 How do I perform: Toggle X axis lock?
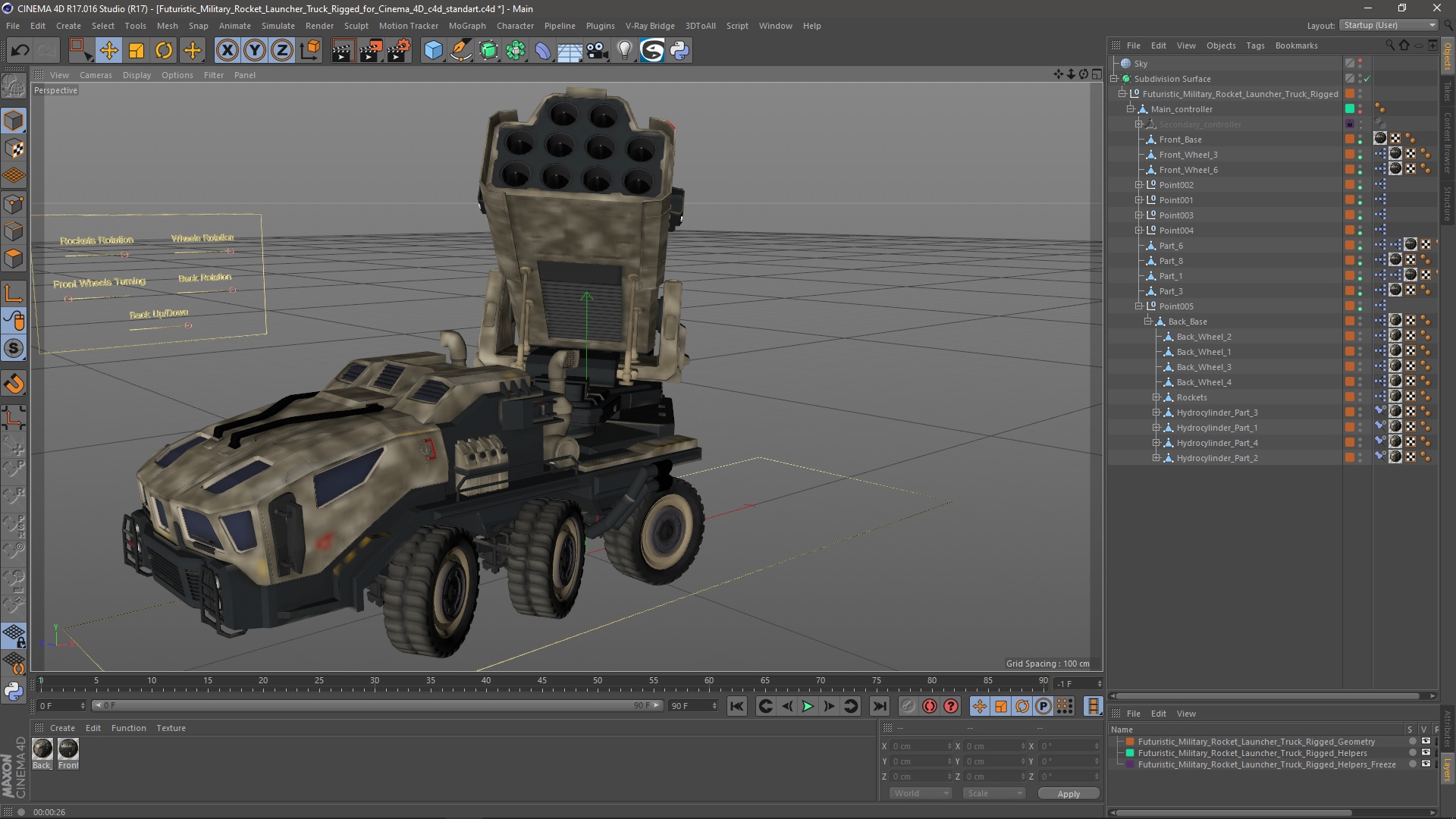click(227, 51)
